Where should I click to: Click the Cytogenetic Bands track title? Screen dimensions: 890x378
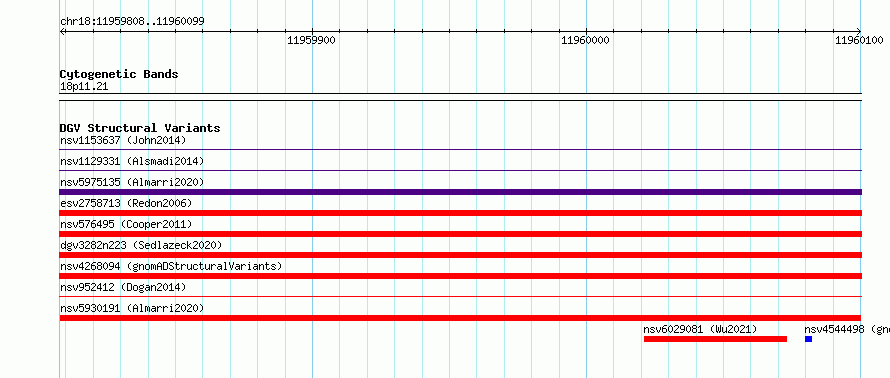[x=119, y=74]
